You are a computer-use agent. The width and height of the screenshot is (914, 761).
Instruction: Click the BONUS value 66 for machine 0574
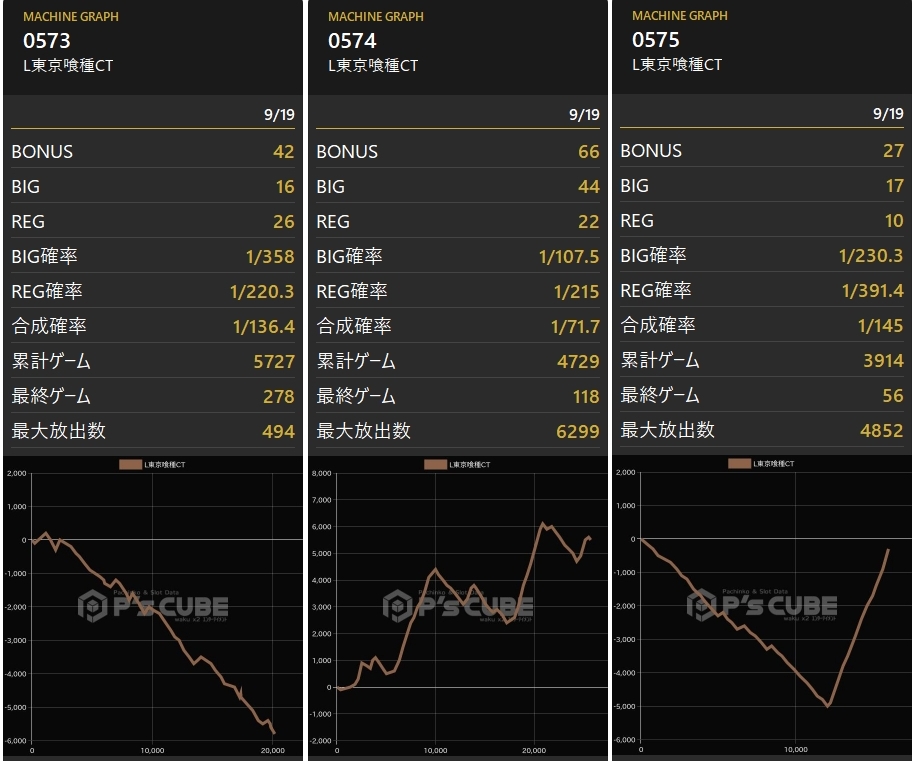coord(589,152)
